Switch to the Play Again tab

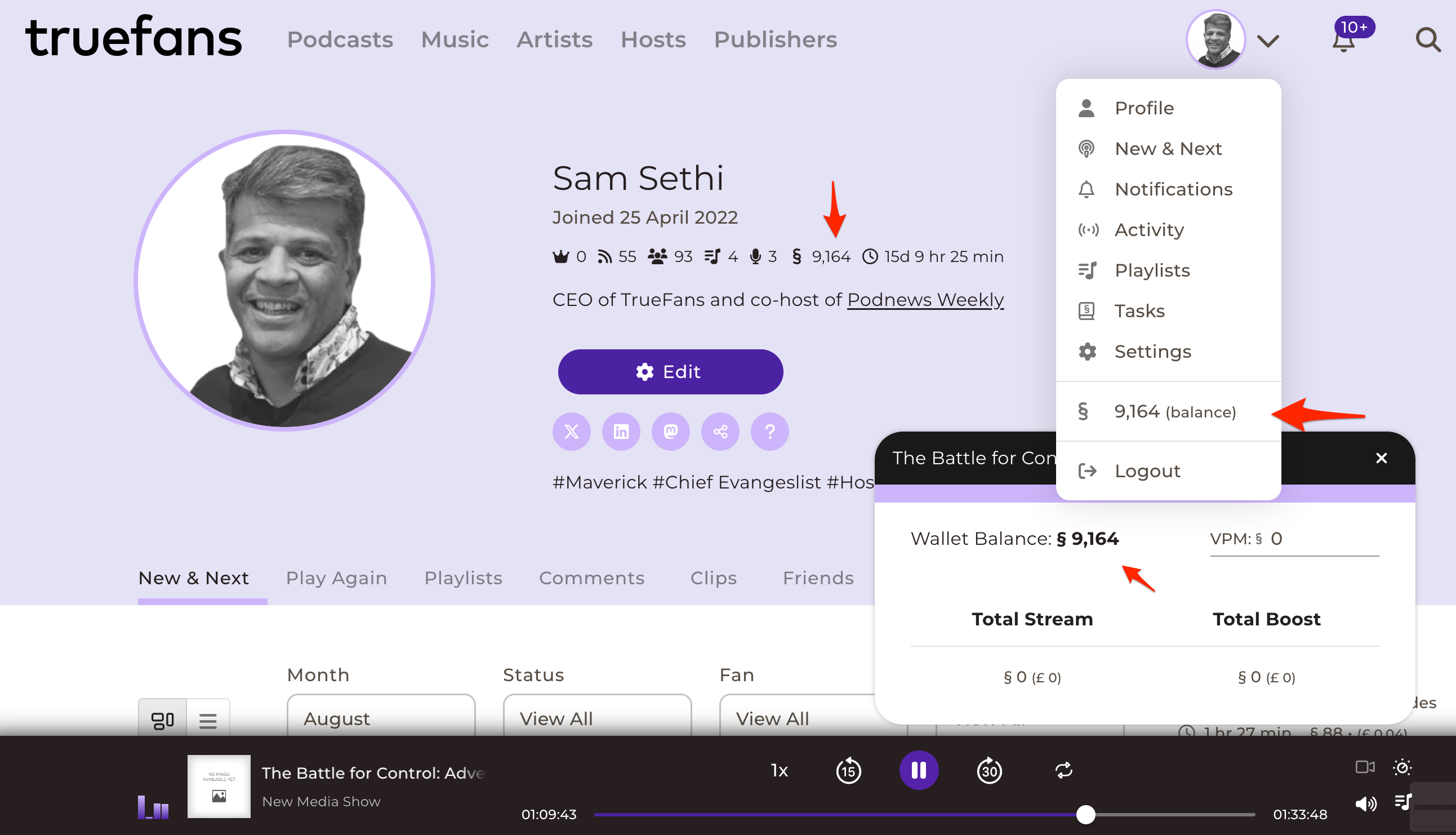[336, 578]
